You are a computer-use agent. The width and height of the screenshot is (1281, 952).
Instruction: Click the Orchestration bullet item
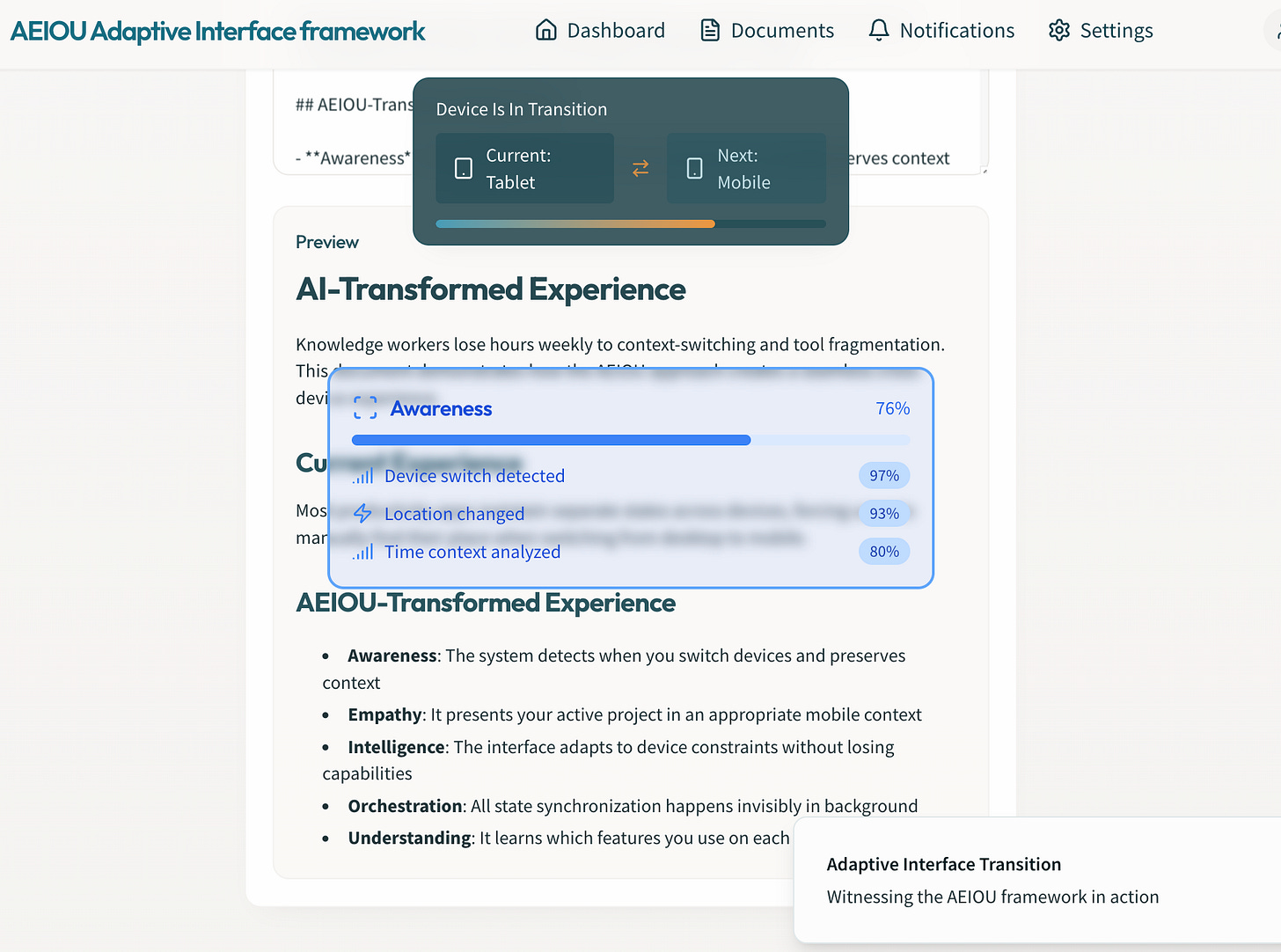point(620,806)
